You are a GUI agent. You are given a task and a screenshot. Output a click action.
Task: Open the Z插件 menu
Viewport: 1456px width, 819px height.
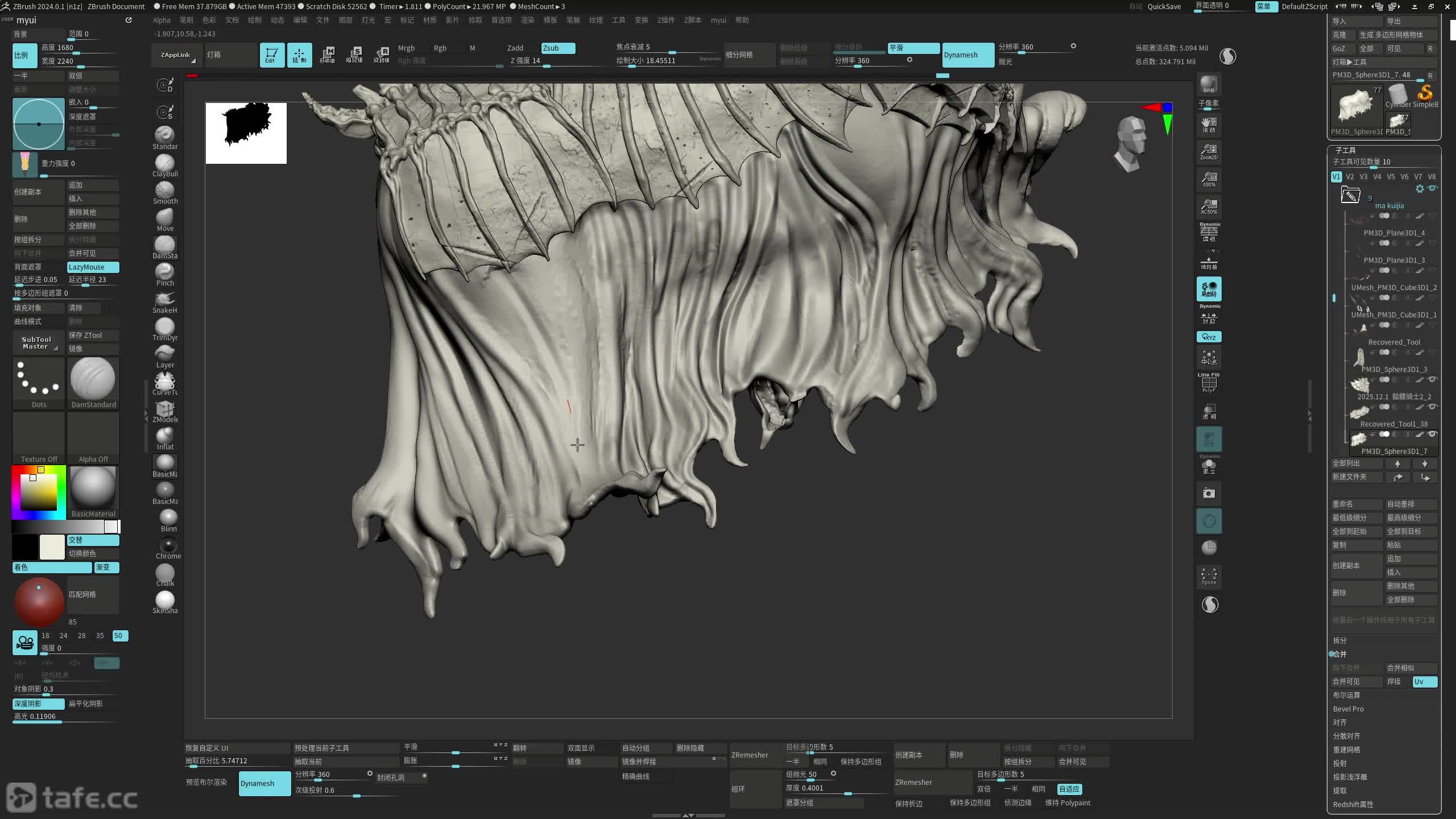point(665,20)
